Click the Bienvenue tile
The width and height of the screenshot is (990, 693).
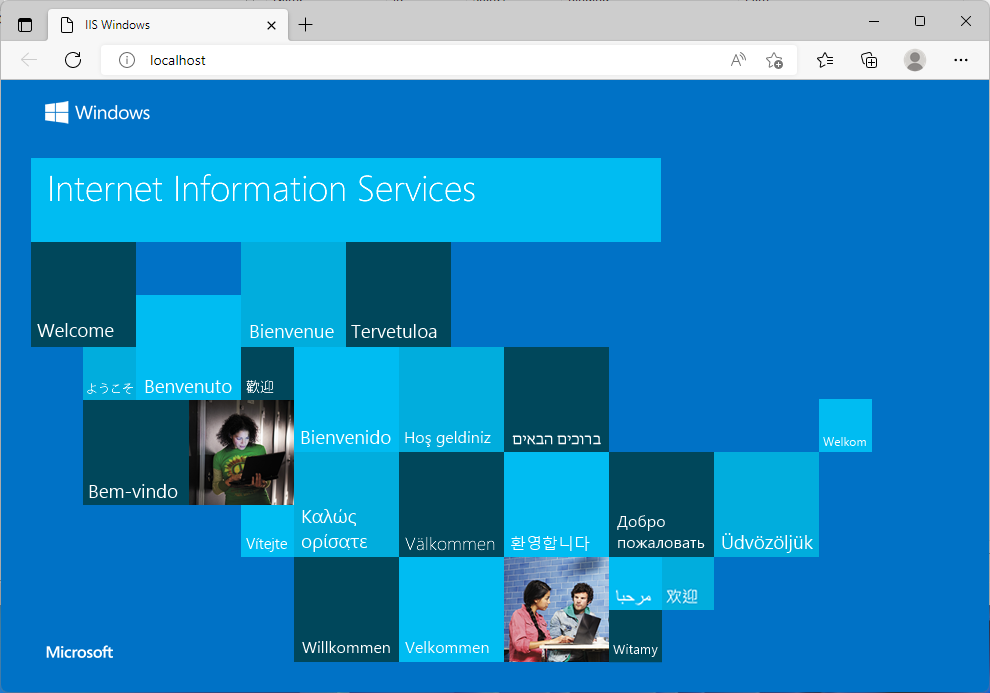pyautogui.click(x=293, y=295)
